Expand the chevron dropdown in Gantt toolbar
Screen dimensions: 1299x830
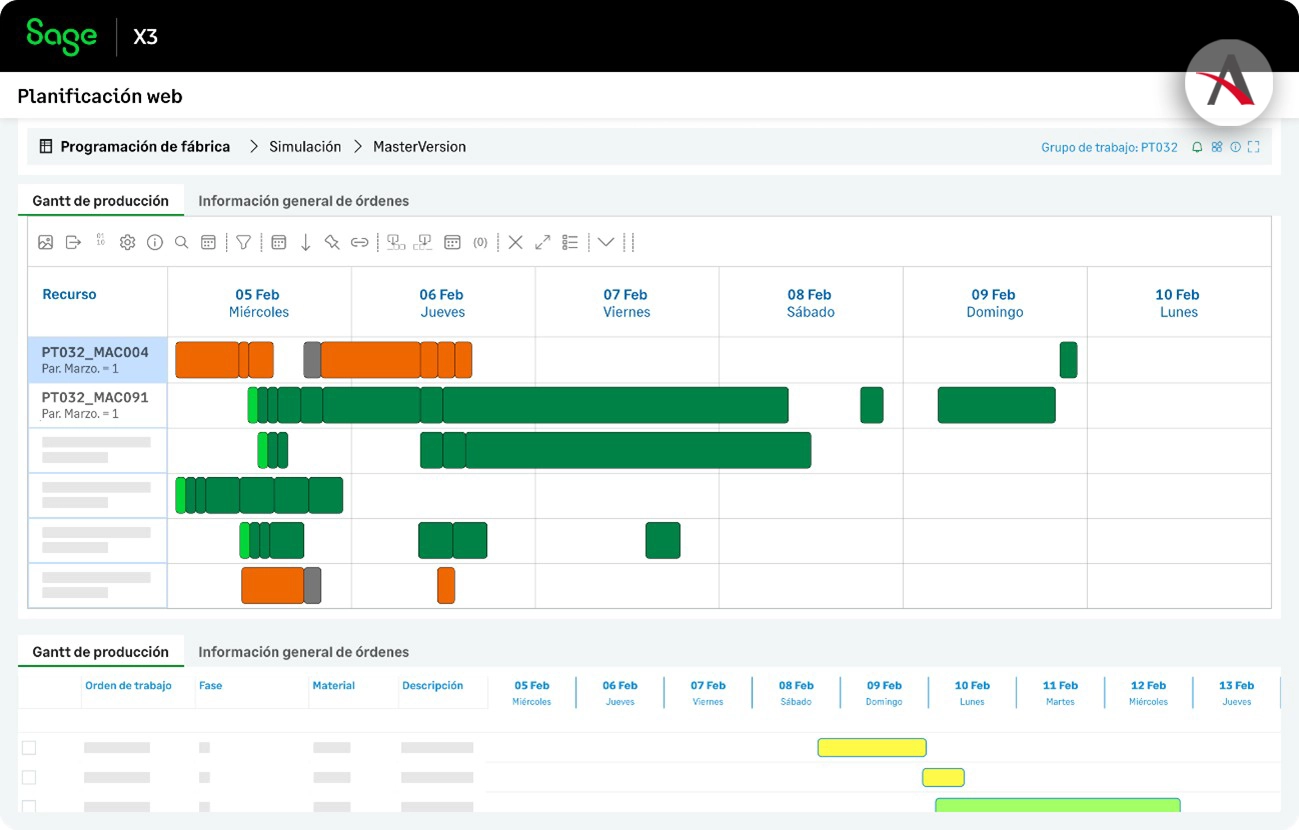(606, 242)
